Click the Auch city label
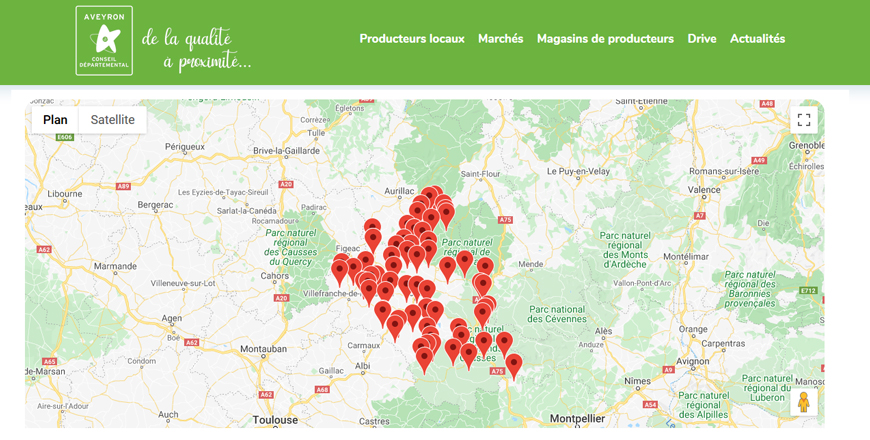The image size is (870, 440). (x=168, y=414)
